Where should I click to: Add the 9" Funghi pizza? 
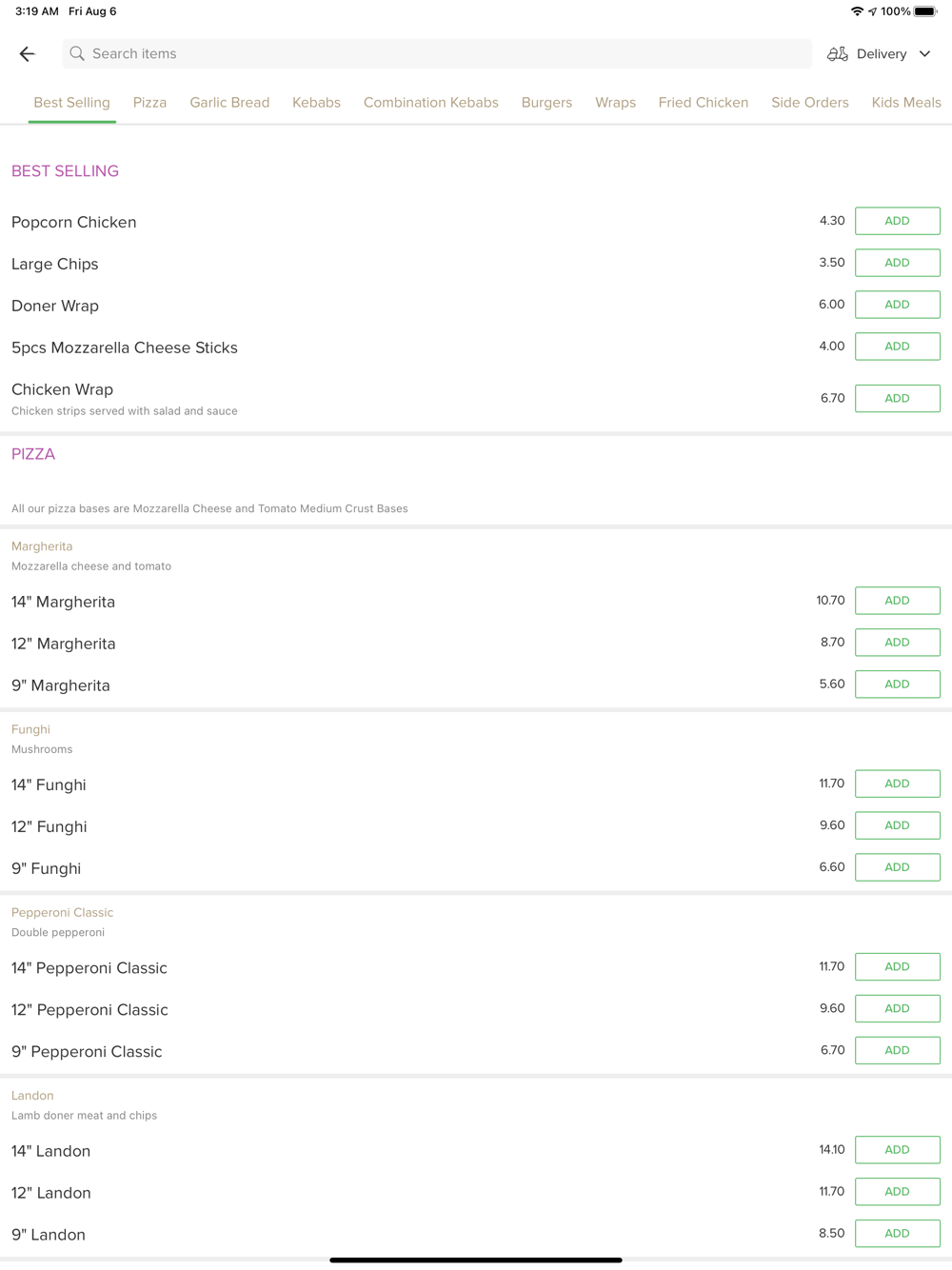[897, 867]
